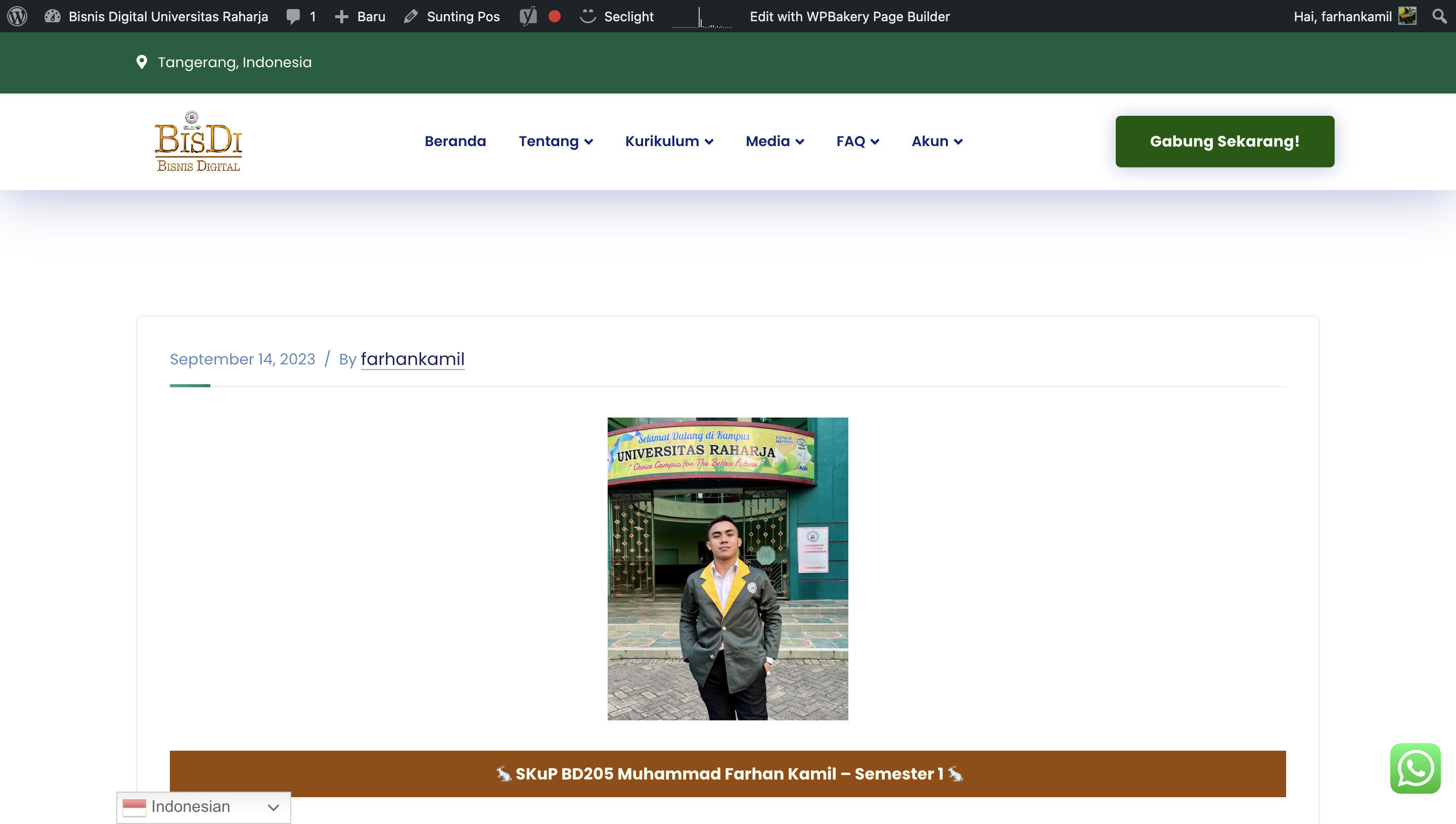The height and width of the screenshot is (824, 1456).
Task: Click the Seclight smiley icon
Action: click(x=588, y=16)
